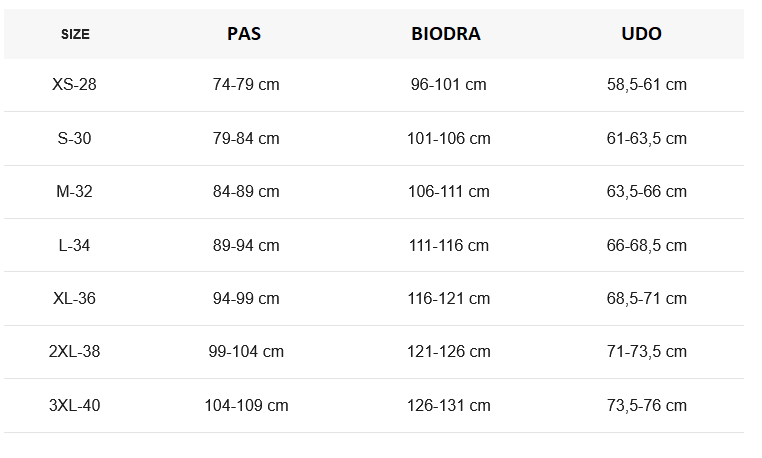
Task: Click the PAS column header
Action: tap(244, 33)
